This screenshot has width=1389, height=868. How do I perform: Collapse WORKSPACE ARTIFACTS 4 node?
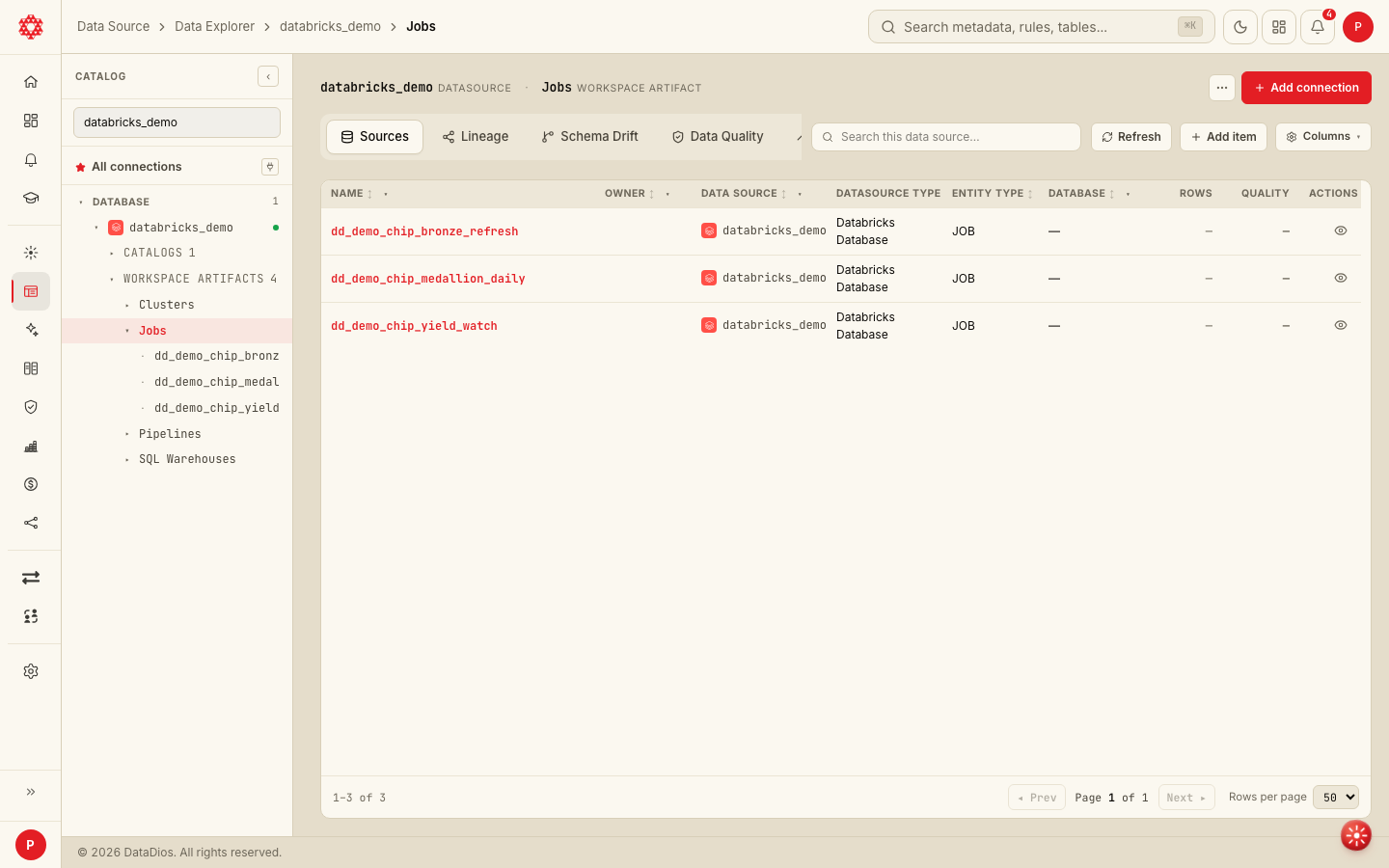click(x=112, y=279)
